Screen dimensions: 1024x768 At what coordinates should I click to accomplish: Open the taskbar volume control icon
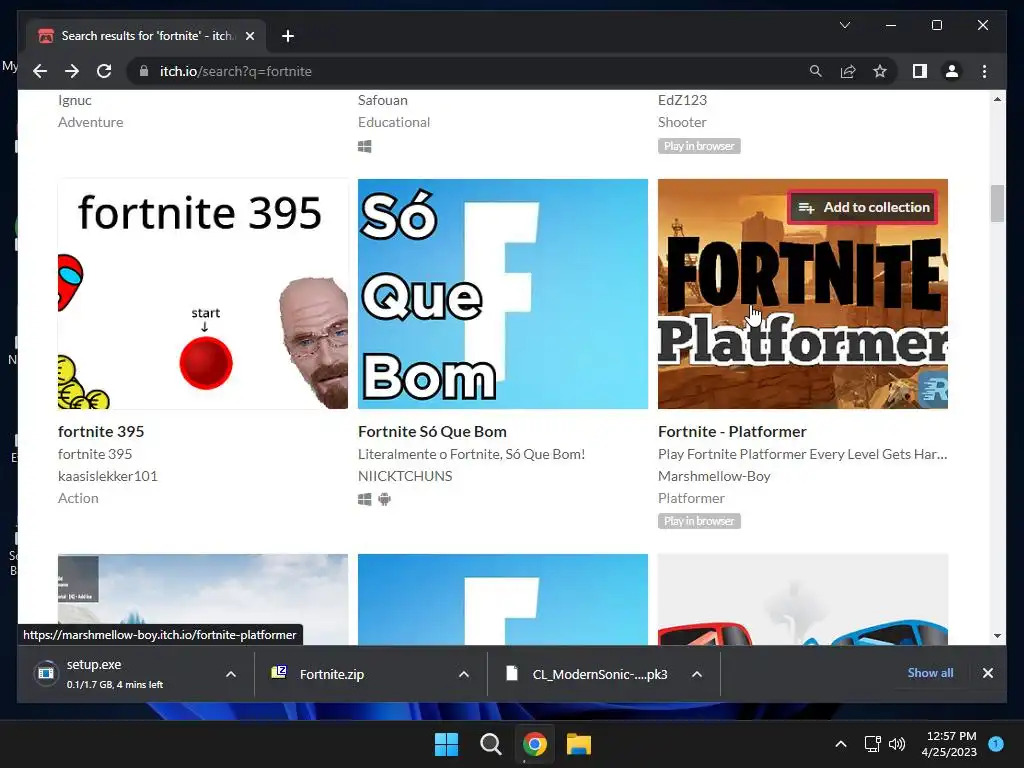(x=897, y=744)
